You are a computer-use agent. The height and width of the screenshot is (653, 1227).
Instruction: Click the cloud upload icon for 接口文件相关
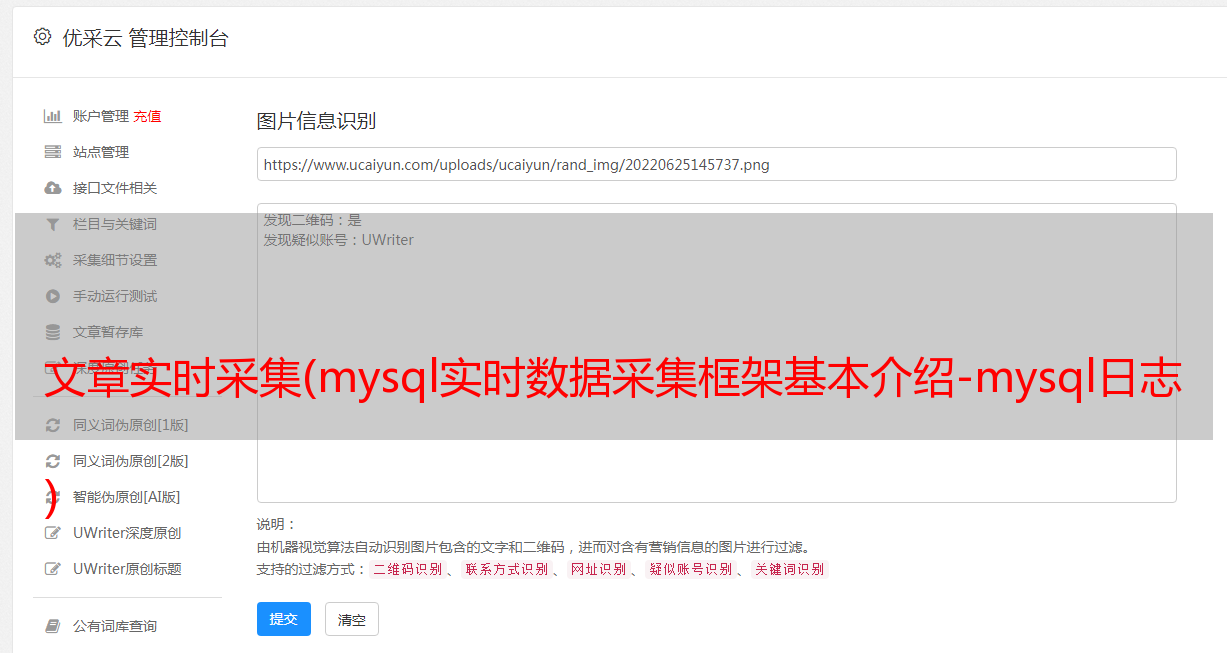pyautogui.click(x=53, y=188)
